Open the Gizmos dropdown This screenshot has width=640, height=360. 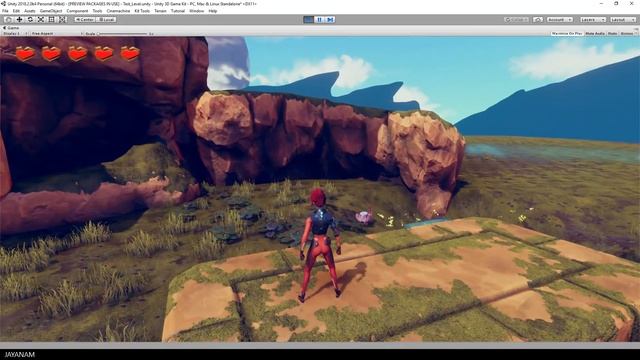(x=628, y=33)
